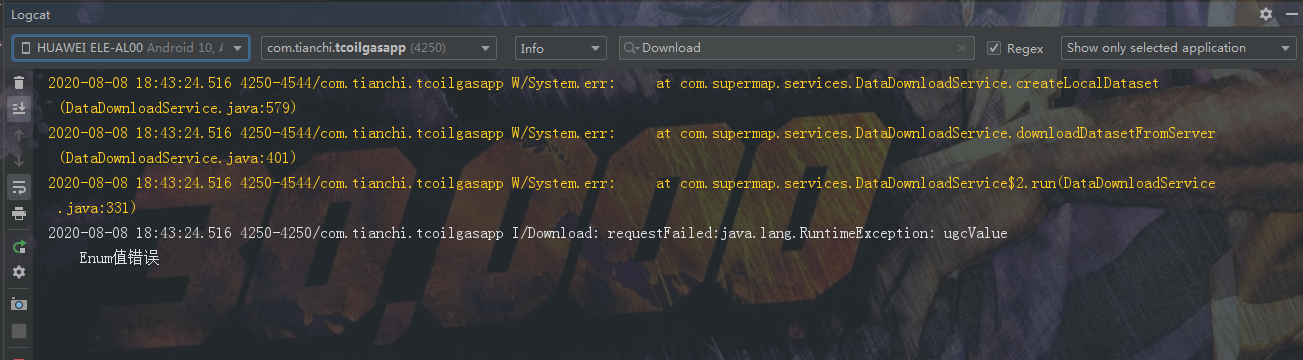Click the downloadDatasetFromServer stack trace line
The image size is (1303, 360).
click(x=631, y=132)
